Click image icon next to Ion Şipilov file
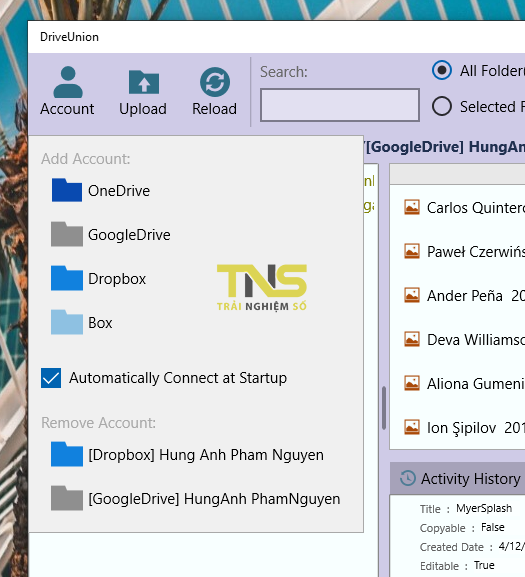This screenshot has height=577, width=525. [x=412, y=427]
